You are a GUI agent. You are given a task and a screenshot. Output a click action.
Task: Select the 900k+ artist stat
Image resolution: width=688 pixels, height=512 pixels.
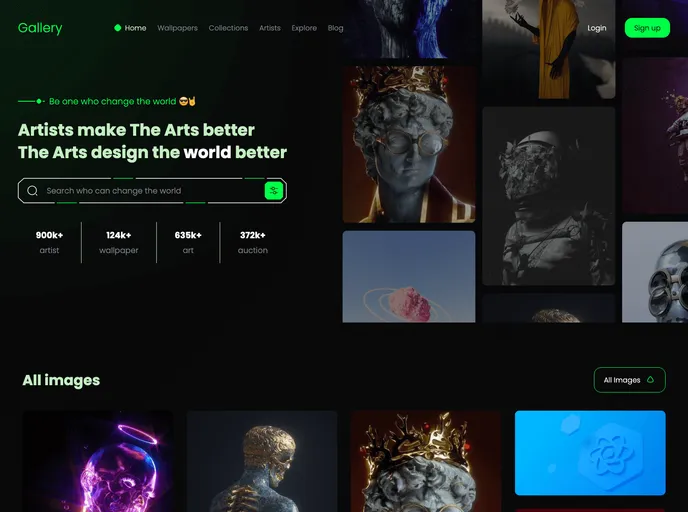tap(49, 242)
